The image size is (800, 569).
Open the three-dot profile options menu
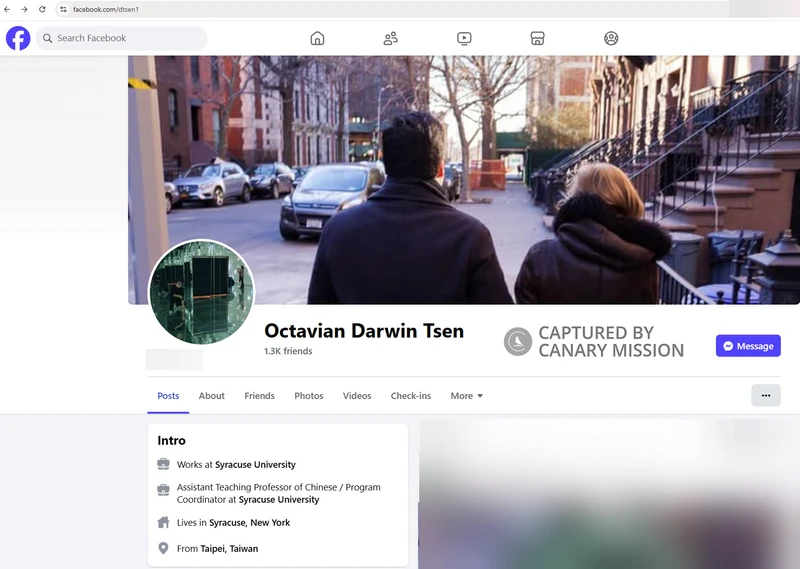(766, 395)
